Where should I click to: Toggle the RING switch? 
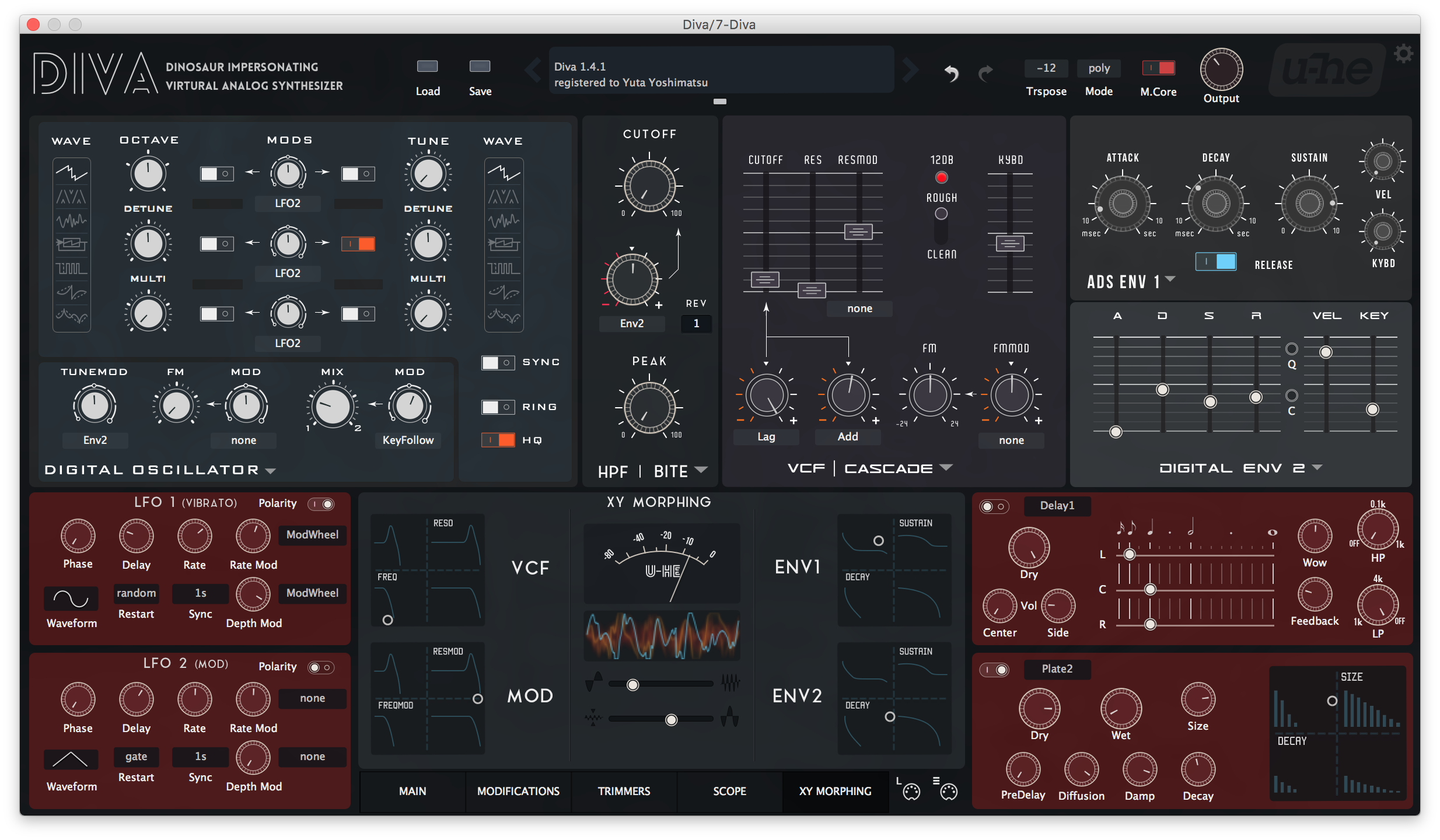[498, 407]
